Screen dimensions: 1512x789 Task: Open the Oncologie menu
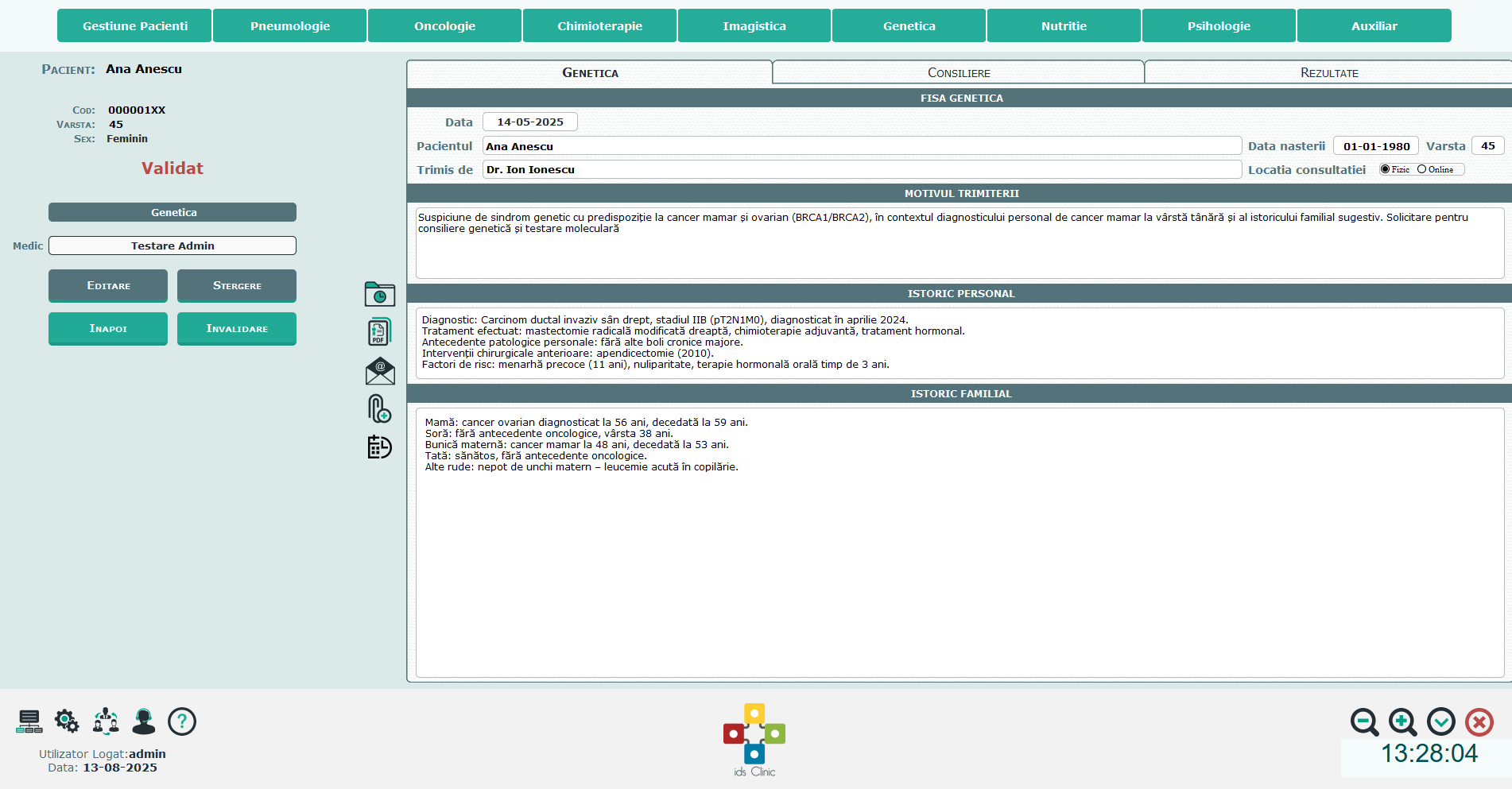click(444, 25)
